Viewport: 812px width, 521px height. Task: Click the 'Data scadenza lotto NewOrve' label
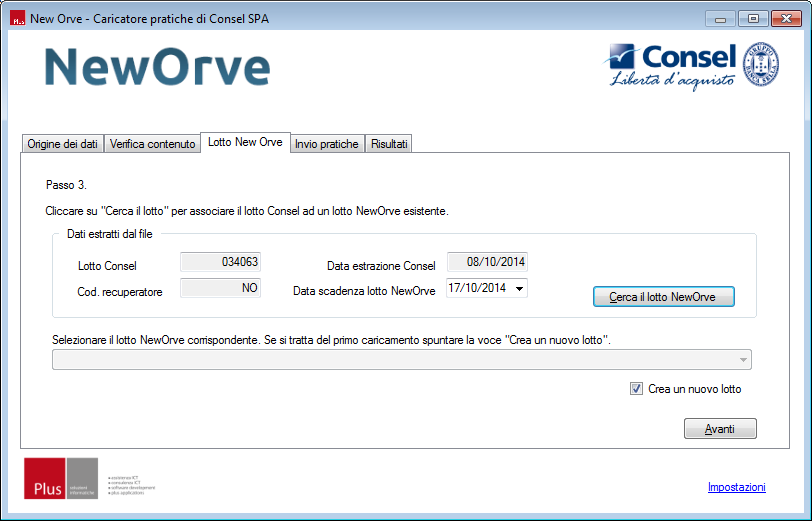[x=364, y=291]
